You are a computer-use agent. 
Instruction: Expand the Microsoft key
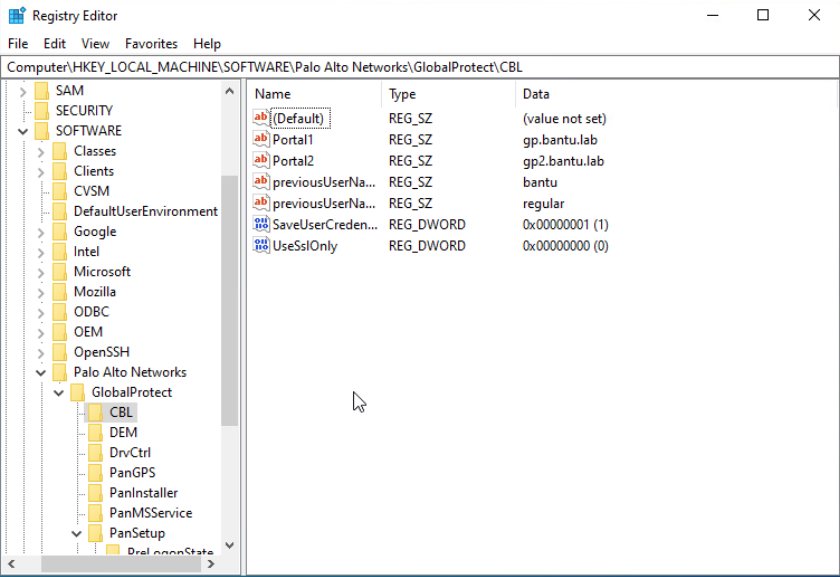pyautogui.click(x=41, y=273)
